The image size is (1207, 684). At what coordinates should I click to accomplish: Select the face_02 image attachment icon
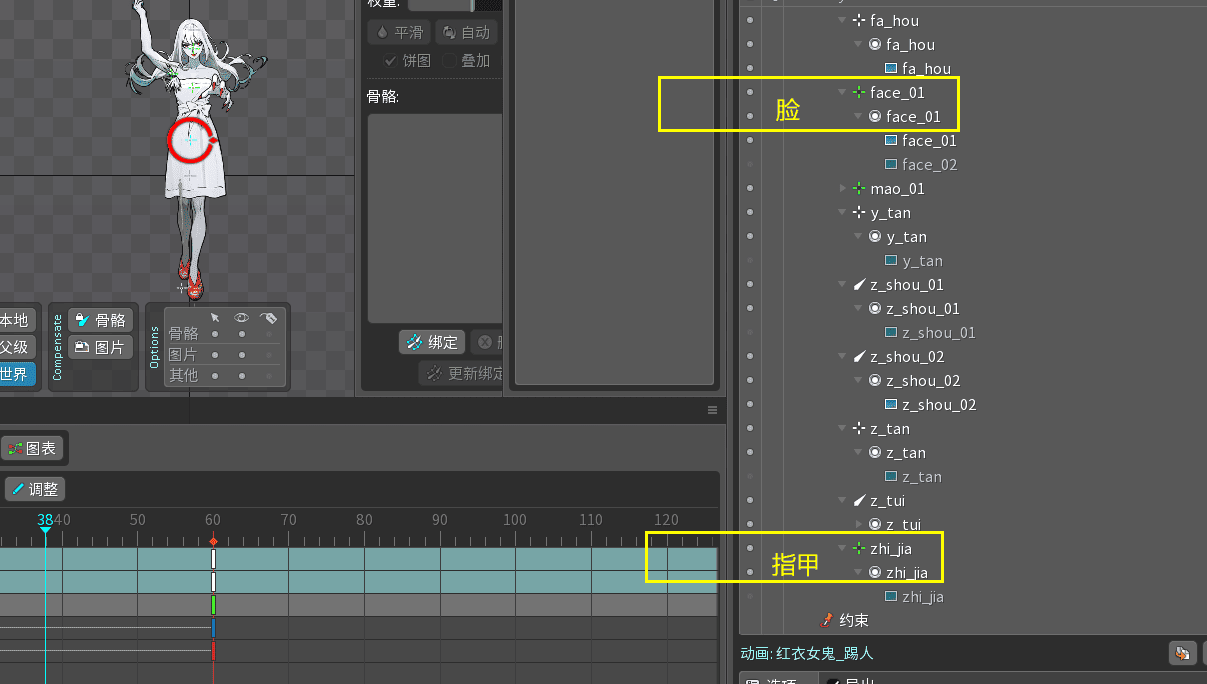[891, 164]
